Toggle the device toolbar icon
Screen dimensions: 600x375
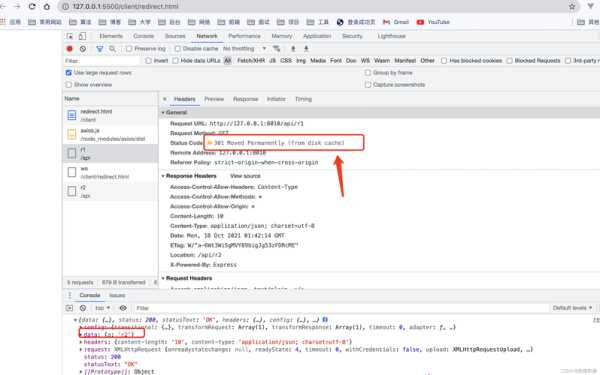pyautogui.click(x=82, y=36)
